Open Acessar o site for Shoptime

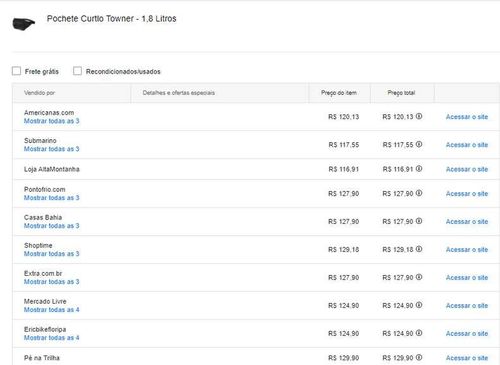coord(467,250)
